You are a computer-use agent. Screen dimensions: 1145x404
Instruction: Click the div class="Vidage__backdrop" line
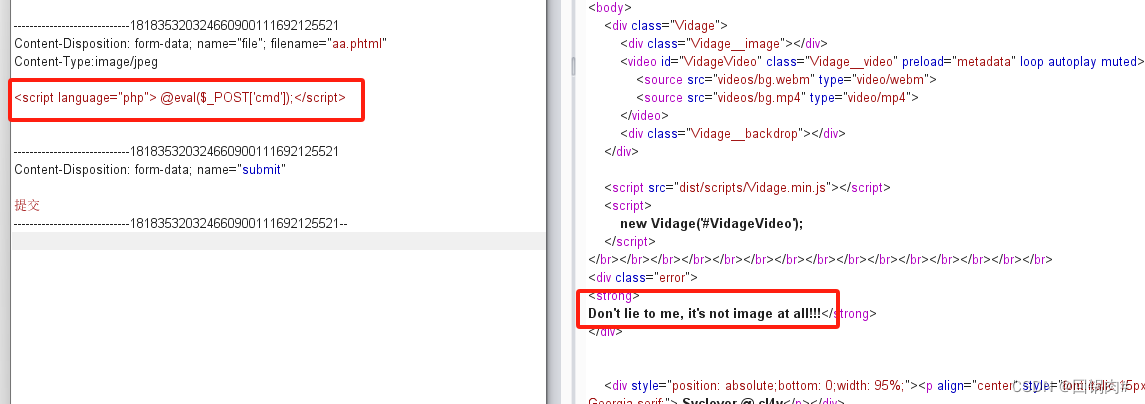[x=732, y=134]
